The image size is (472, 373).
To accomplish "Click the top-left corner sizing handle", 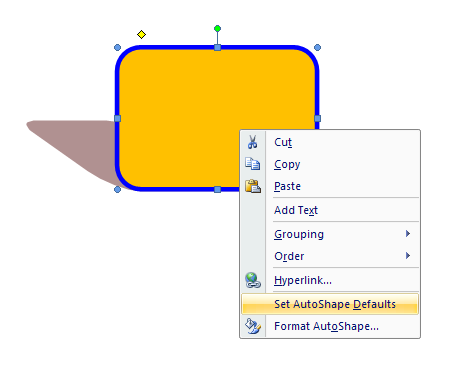I will (117, 48).
